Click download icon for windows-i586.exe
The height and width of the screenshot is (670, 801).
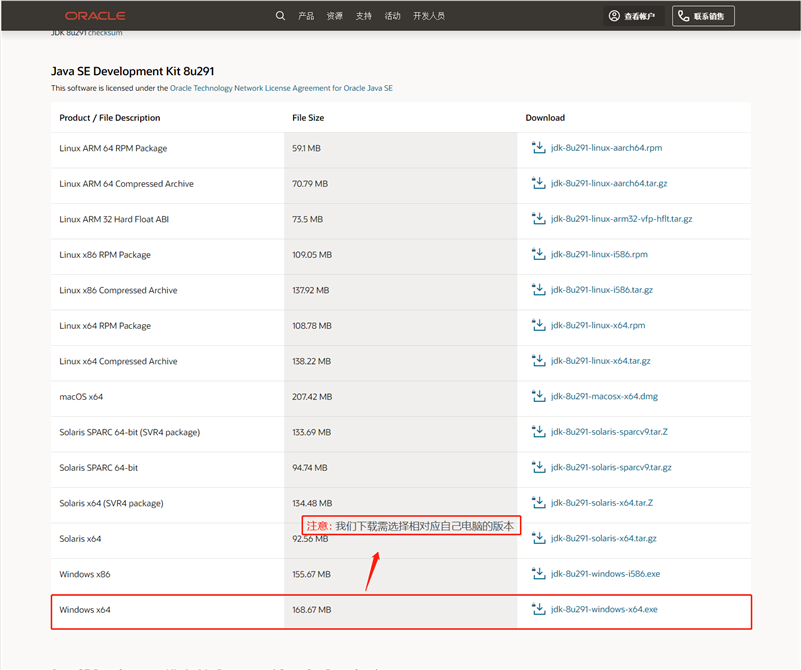click(538, 573)
